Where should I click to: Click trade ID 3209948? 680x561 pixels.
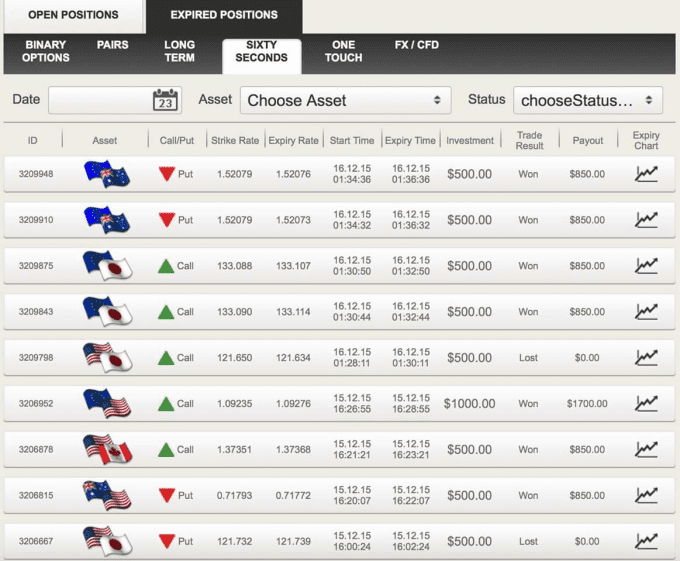click(36, 174)
